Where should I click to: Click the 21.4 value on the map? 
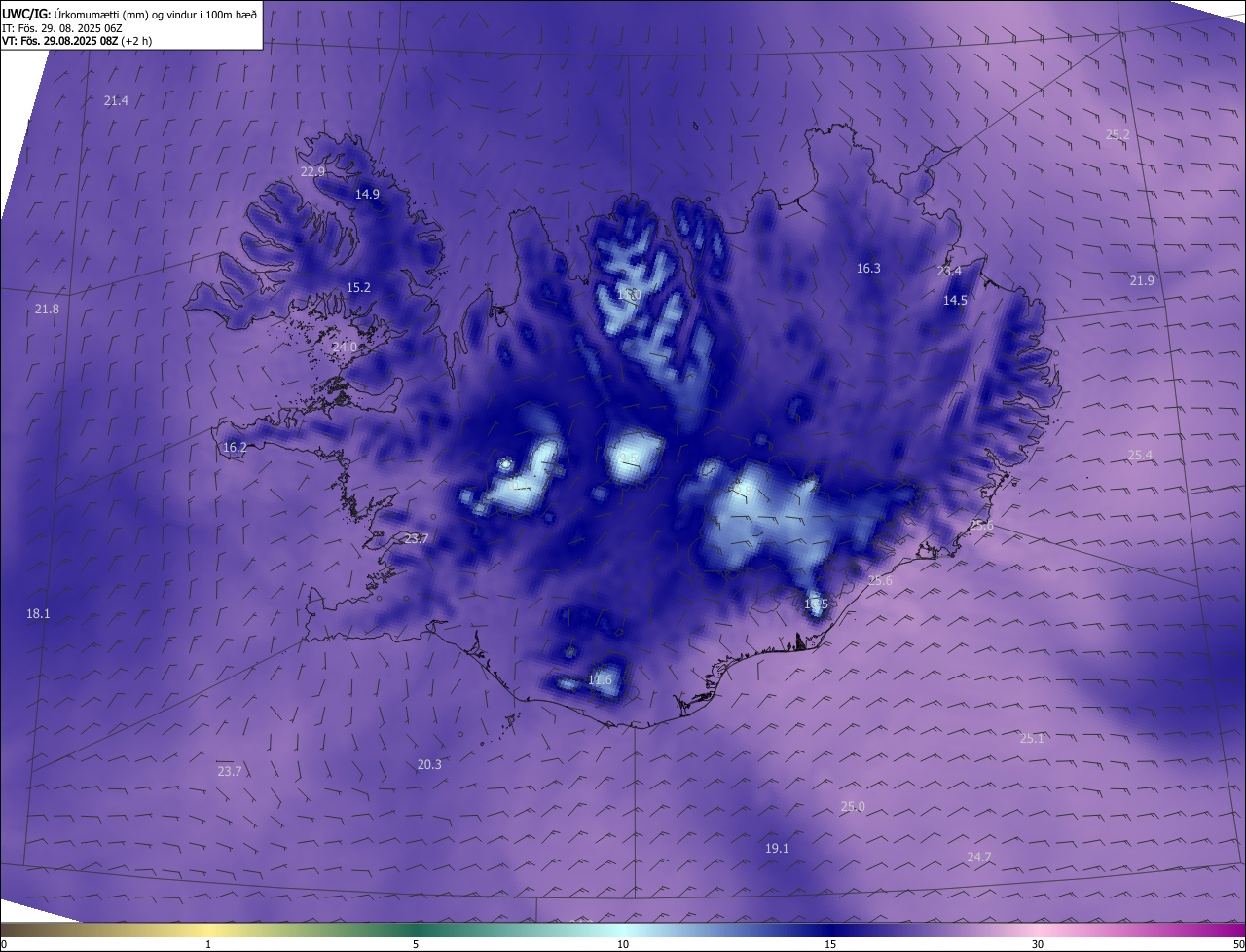[116, 101]
